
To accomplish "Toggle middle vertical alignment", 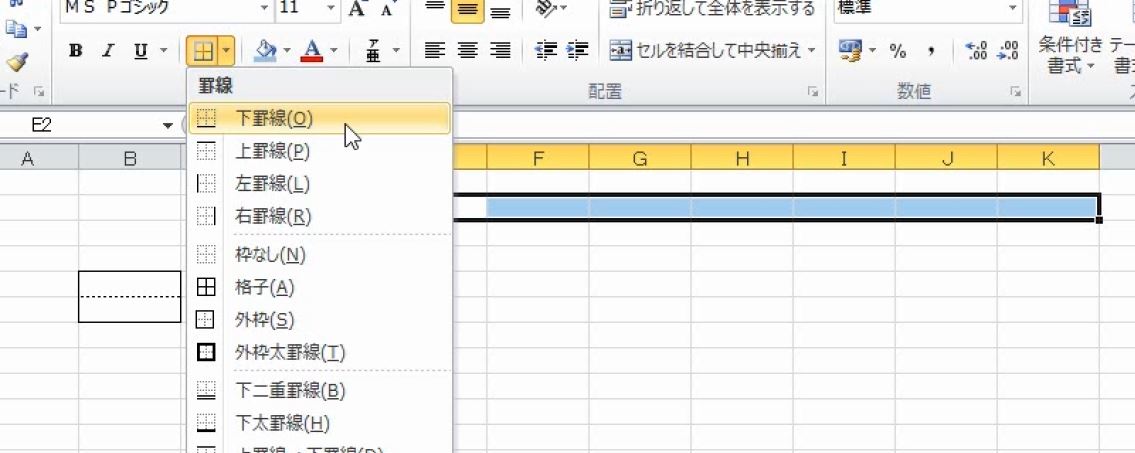I will pos(467,10).
